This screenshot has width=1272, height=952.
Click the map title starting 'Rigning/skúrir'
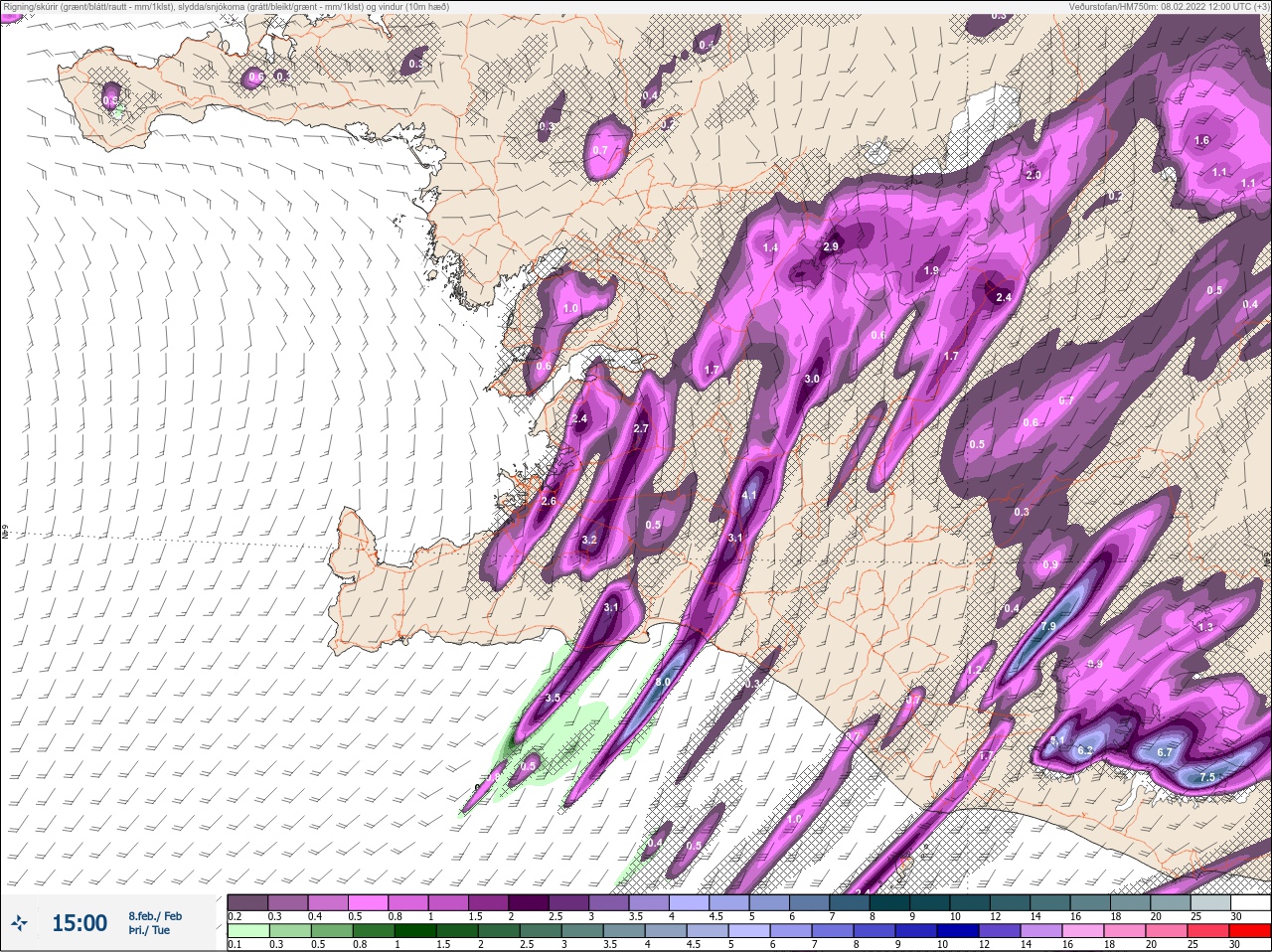tap(225, 6)
